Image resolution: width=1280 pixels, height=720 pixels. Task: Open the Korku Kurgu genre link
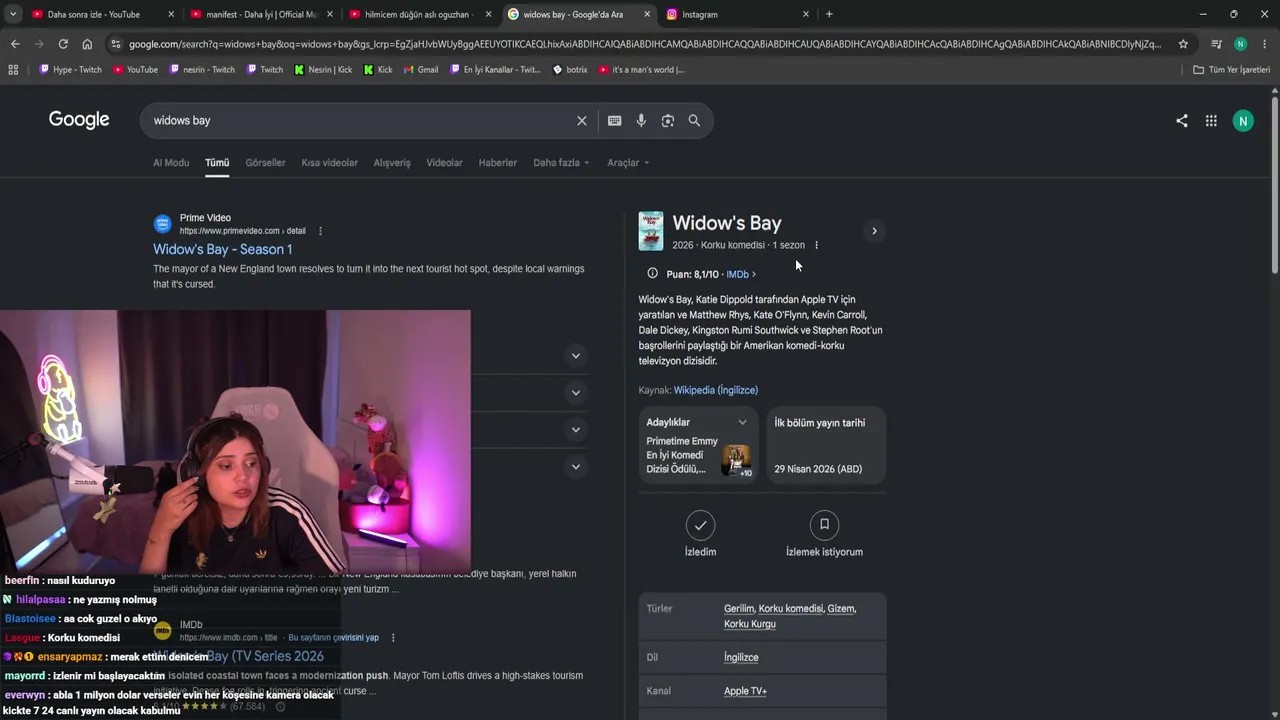750,624
